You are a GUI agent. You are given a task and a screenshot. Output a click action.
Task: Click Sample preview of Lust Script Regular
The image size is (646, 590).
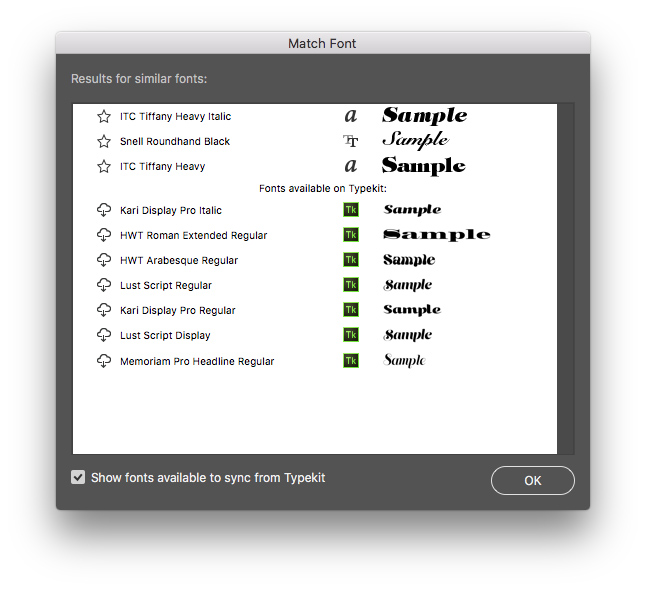coord(407,285)
